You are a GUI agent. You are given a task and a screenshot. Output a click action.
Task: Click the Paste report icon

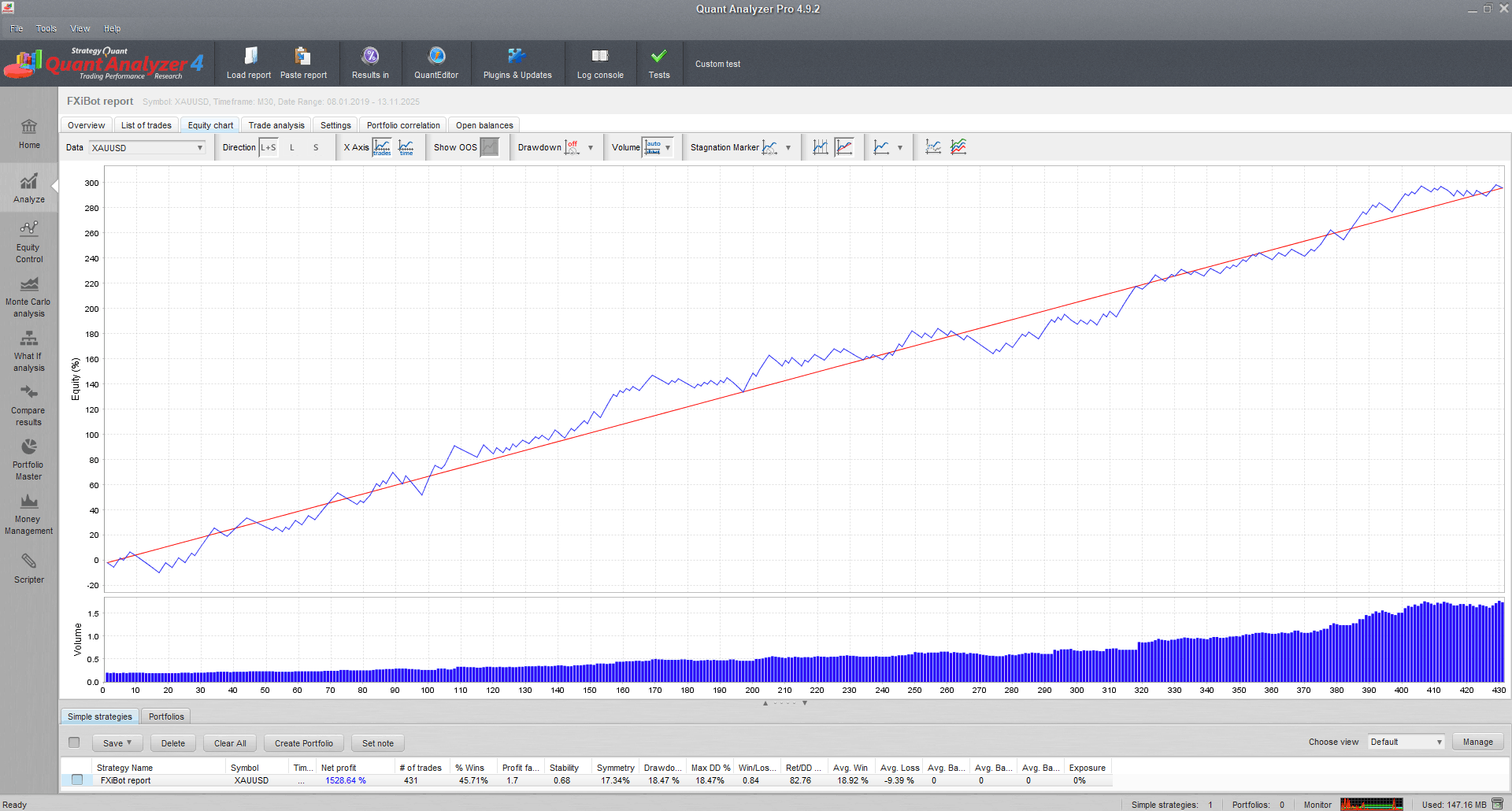click(x=303, y=57)
